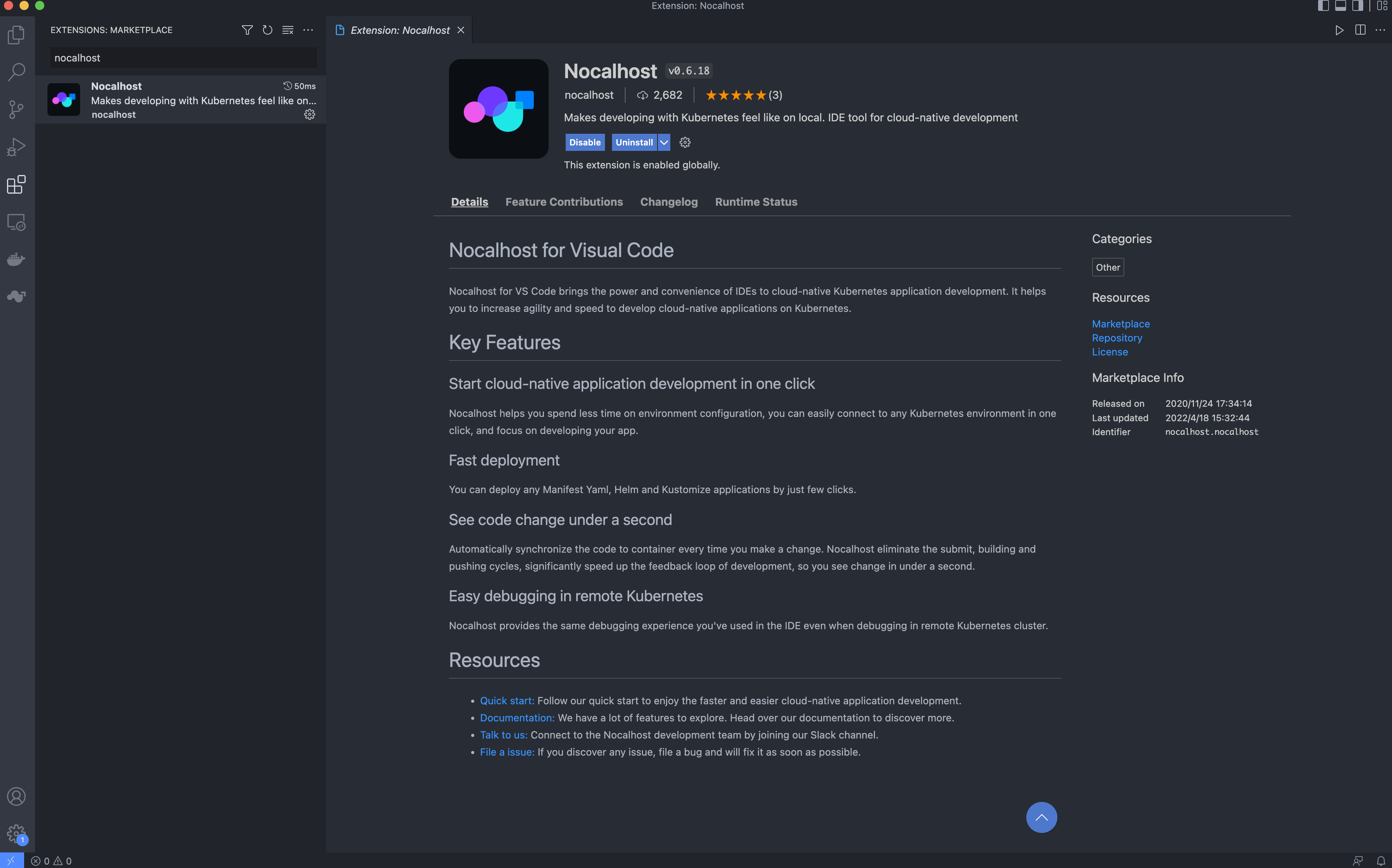
Task: Expand the Uninstall dropdown arrow
Action: pos(664,142)
